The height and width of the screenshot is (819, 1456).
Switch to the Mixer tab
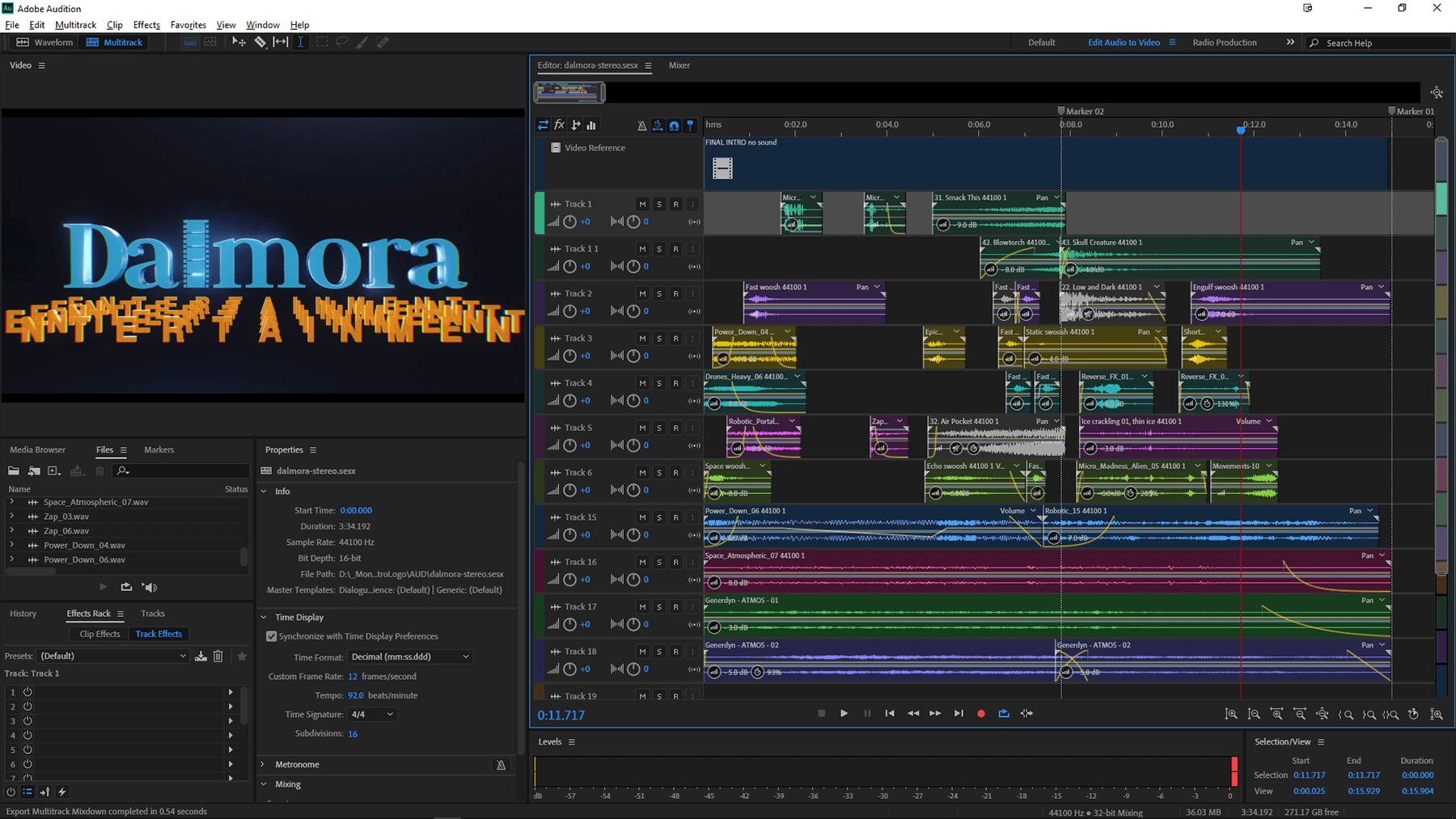(x=679, y=65)
